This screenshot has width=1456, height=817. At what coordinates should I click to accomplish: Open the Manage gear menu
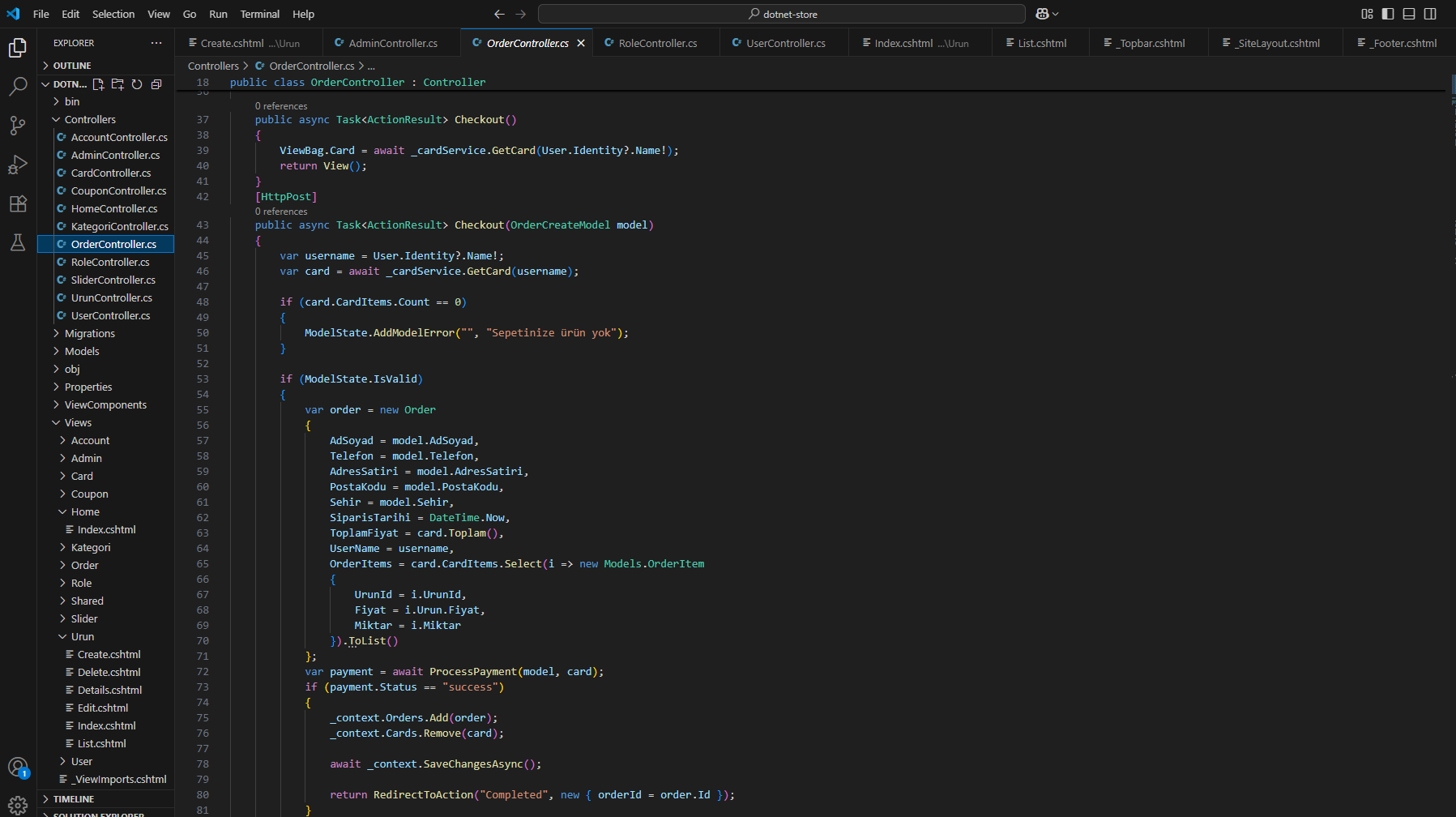18,805
